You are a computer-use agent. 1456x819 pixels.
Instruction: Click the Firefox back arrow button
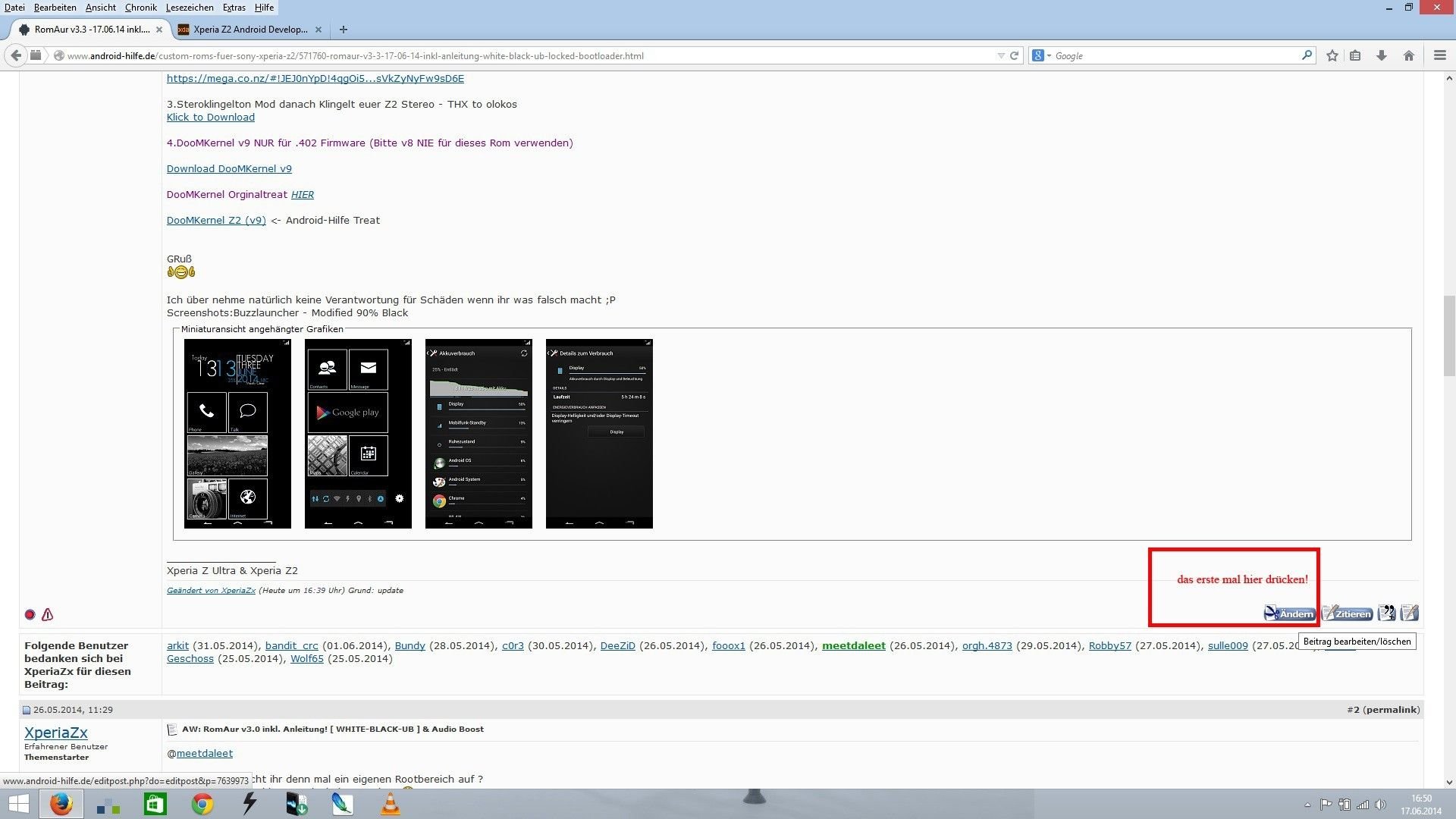16,55
